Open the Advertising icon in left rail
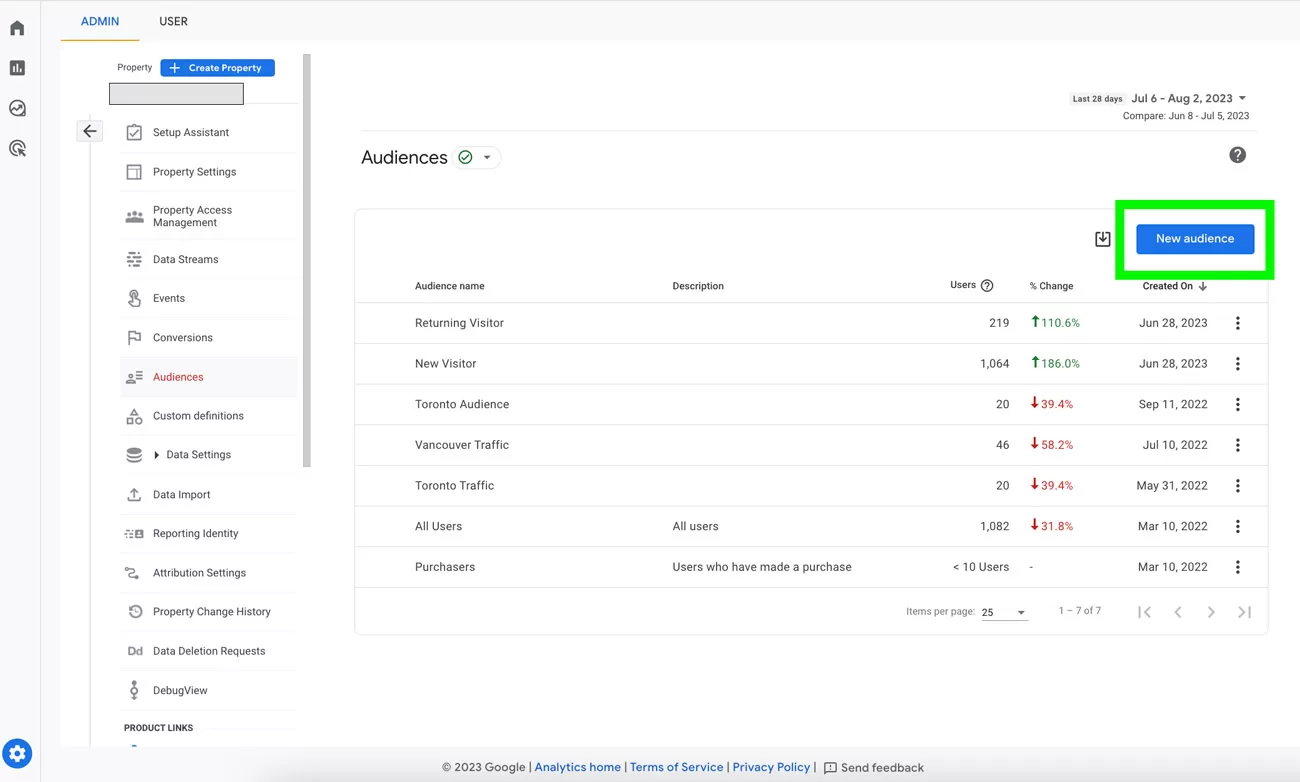 pos(17,148)
